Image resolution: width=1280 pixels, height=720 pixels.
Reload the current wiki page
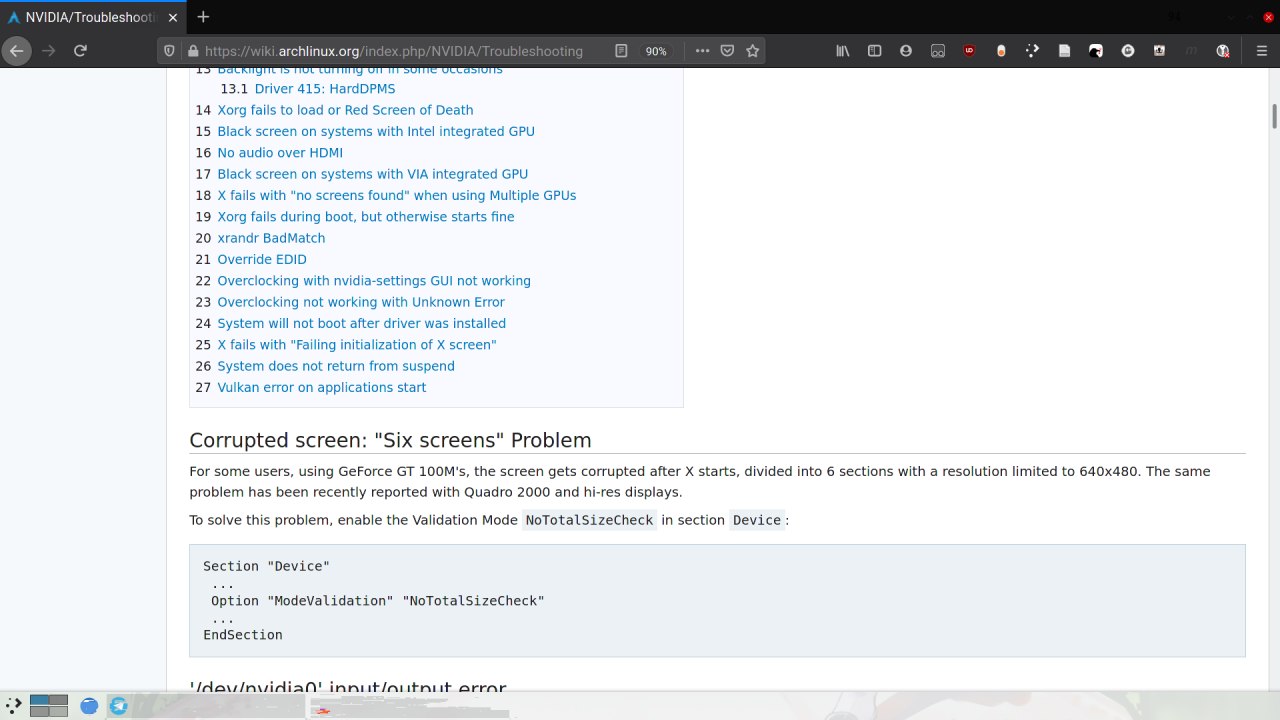81,50
